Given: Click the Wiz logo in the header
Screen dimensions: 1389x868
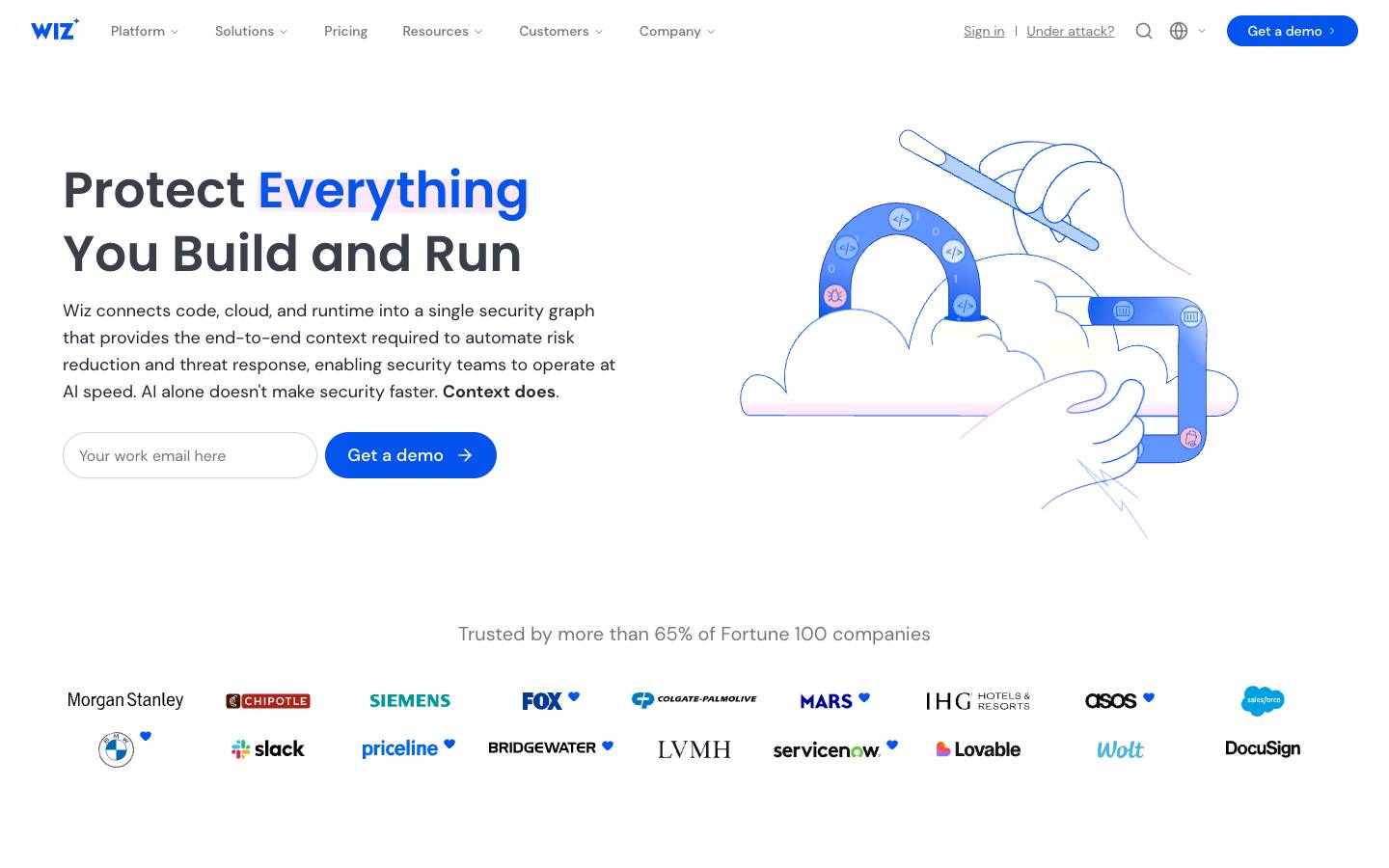Looking at the screenshot, I should coord(55,30).
